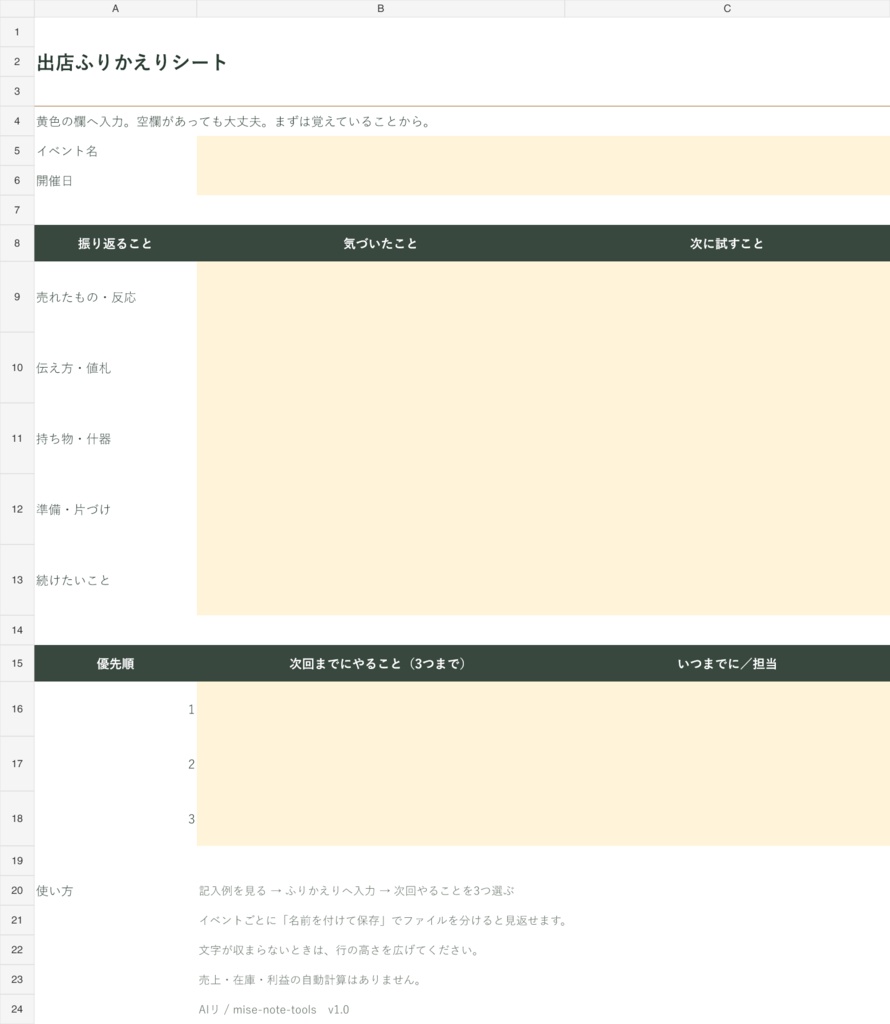Click 次に試すこと cell for 売れたもの・反応
Viewport: 890px width, 1024px height.
click(x=727, y=297)
